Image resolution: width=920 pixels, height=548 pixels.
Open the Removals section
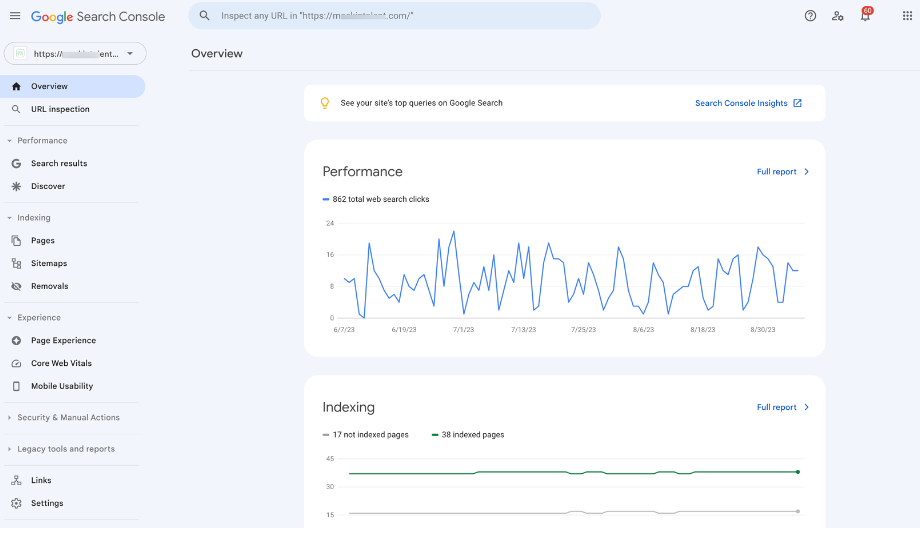coord(49,286)
